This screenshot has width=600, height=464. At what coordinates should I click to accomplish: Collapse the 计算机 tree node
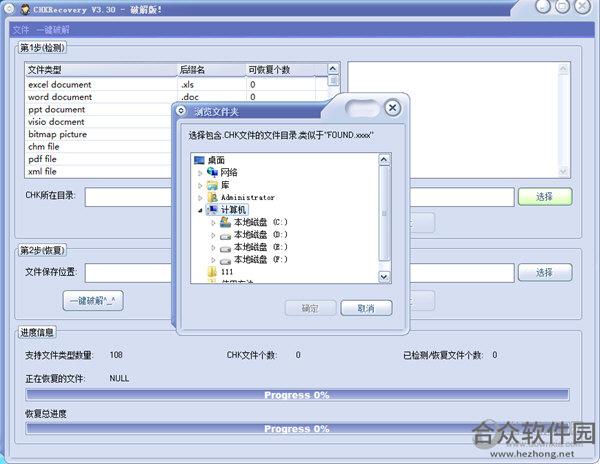[x=200, y=210]
